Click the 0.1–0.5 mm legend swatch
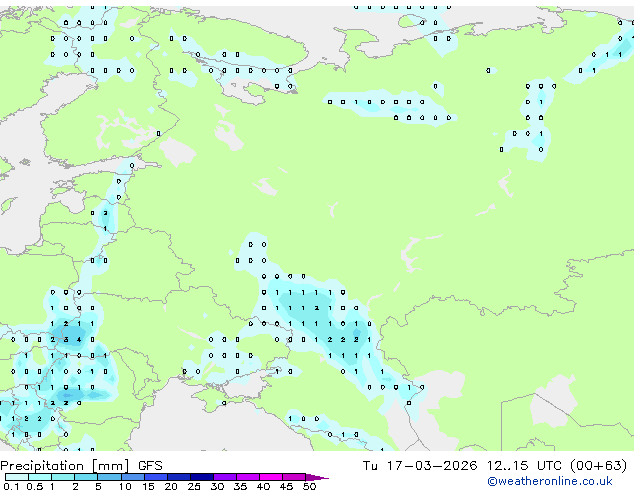634x490 pixels. 17,477
